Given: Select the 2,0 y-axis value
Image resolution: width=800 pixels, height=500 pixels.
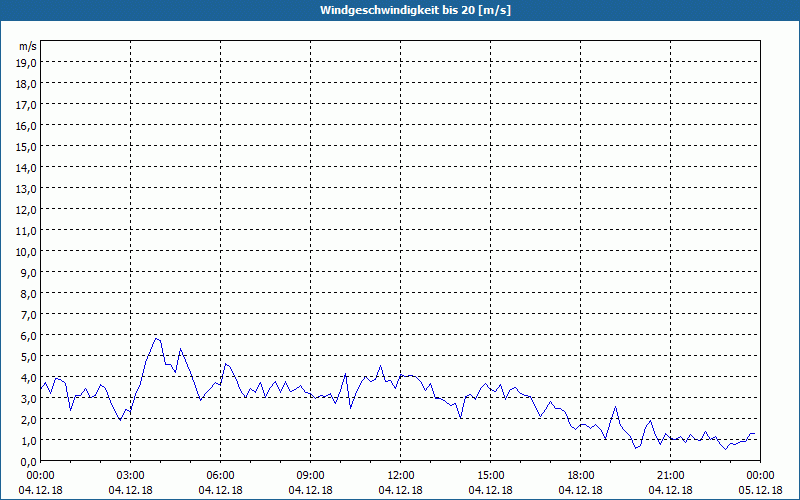Looking at the screenshot, I should coord(29,420).
